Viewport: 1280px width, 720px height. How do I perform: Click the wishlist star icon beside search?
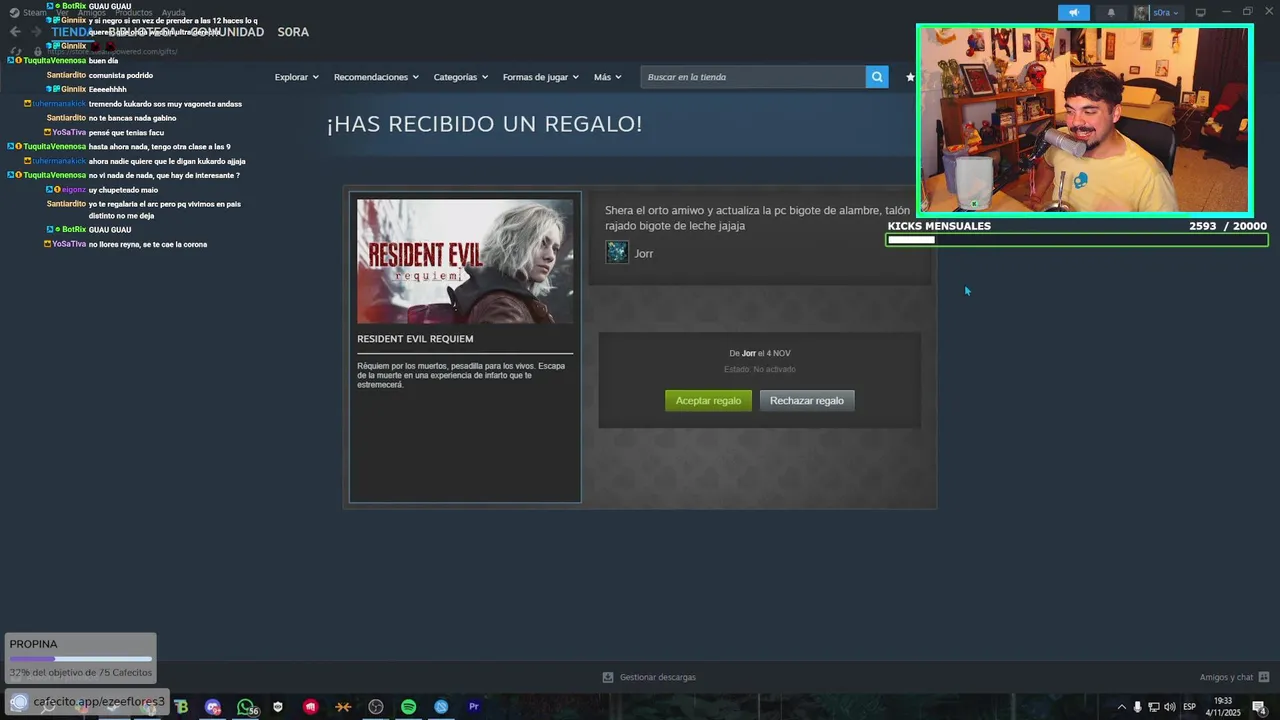[910, 77]
